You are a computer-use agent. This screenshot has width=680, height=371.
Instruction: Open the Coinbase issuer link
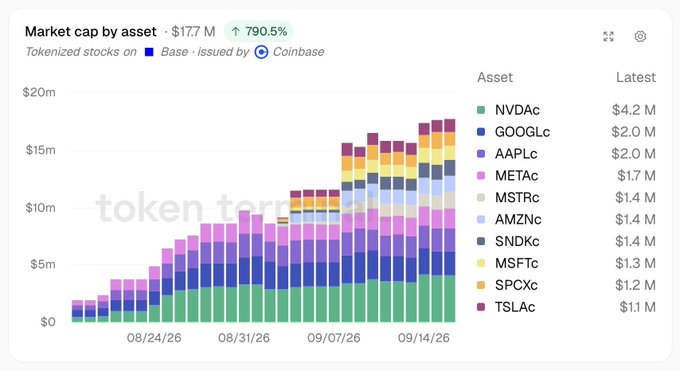[x=298, y=52]
